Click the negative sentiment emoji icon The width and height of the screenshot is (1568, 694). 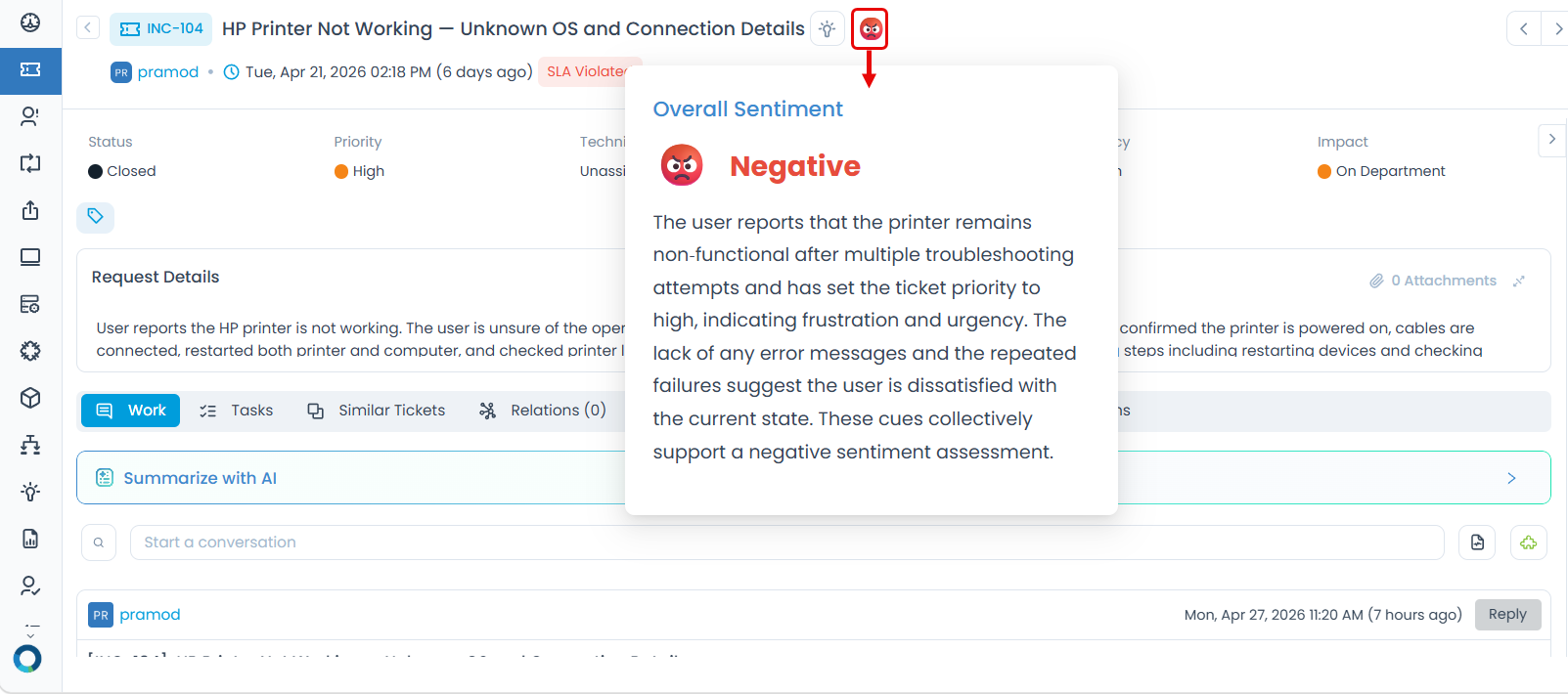(x=870, y=29)
